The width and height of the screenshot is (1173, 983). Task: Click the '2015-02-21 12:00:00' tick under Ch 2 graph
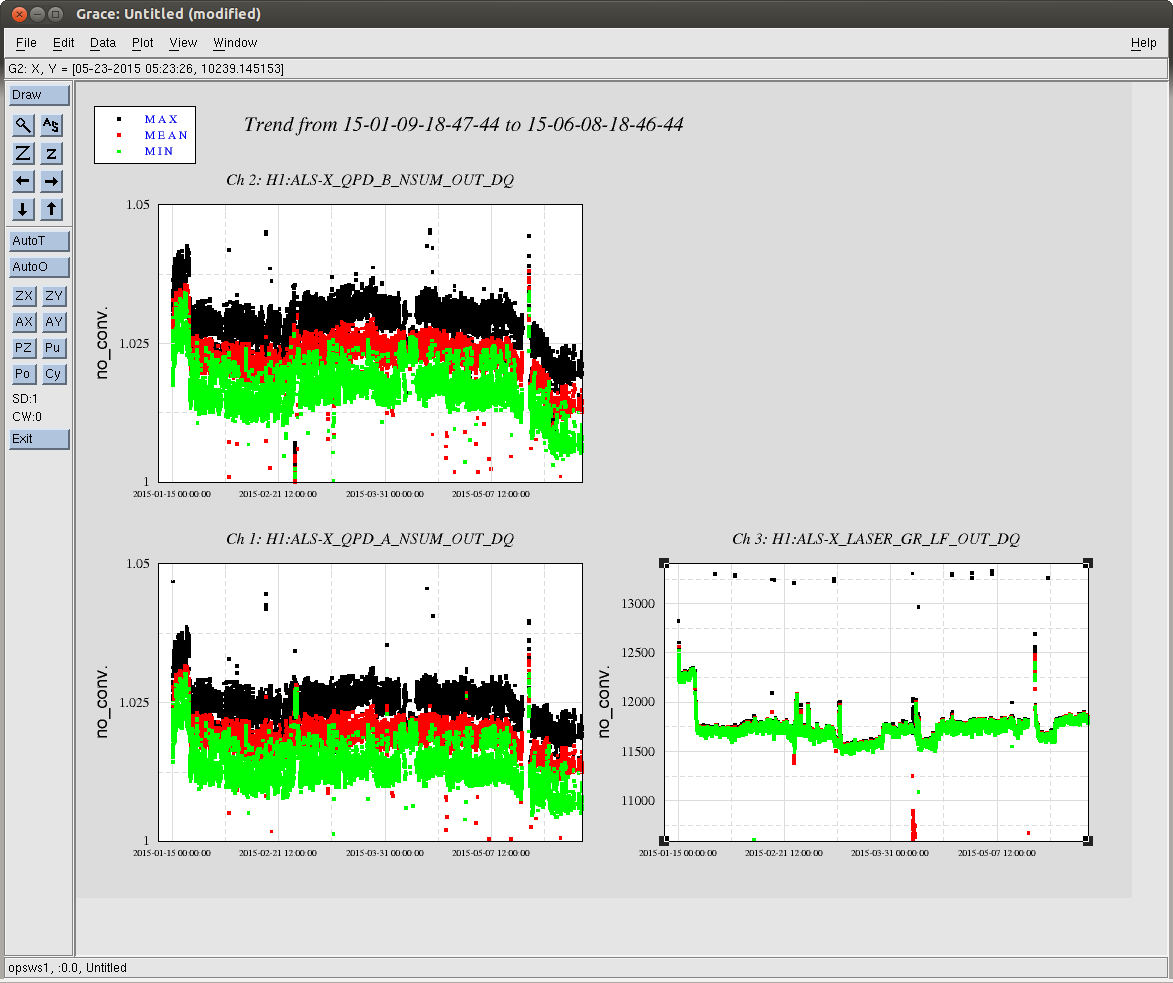point(278,494)
